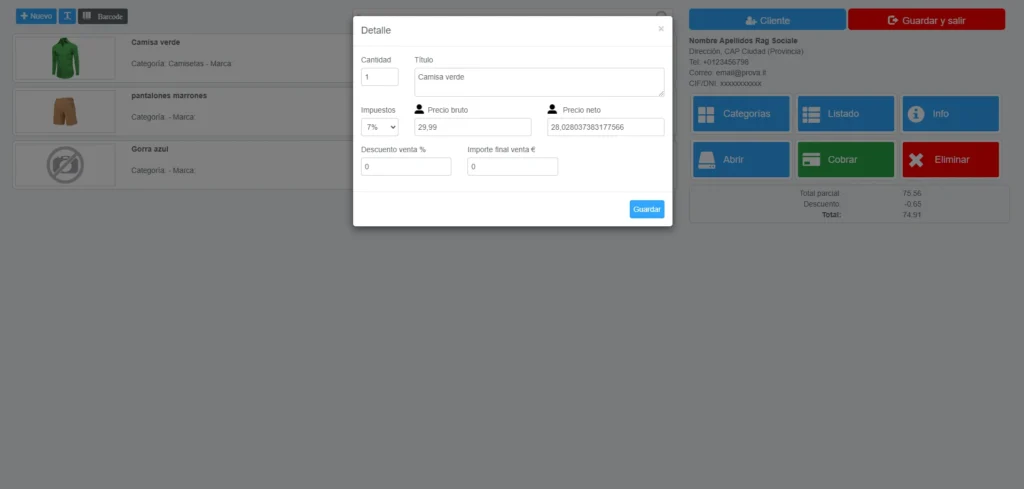Click the customer email line
The image size is (1024, 489).
click(728, 72)
